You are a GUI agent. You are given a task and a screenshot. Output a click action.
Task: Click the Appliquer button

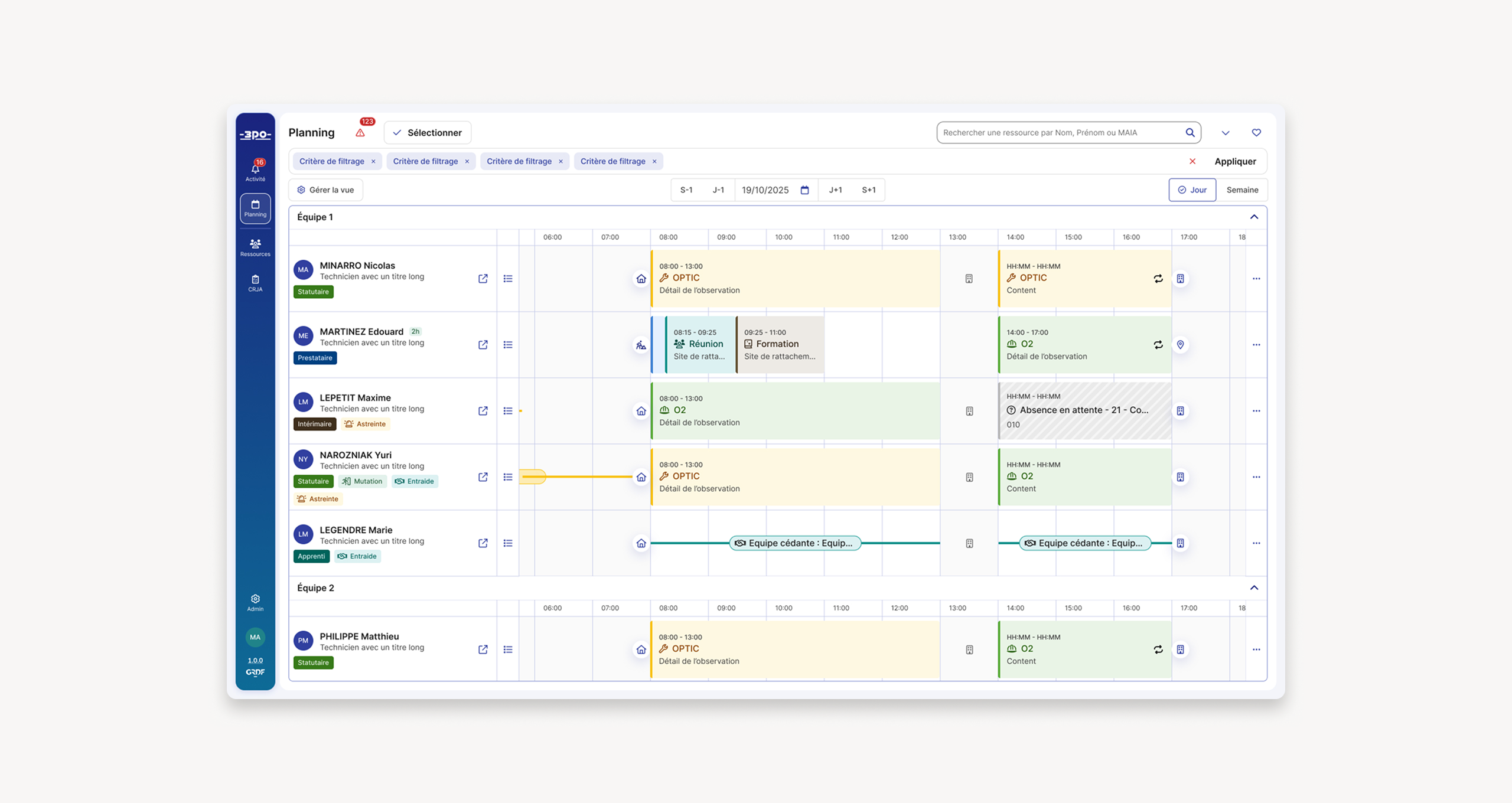tap(1235, 161)
